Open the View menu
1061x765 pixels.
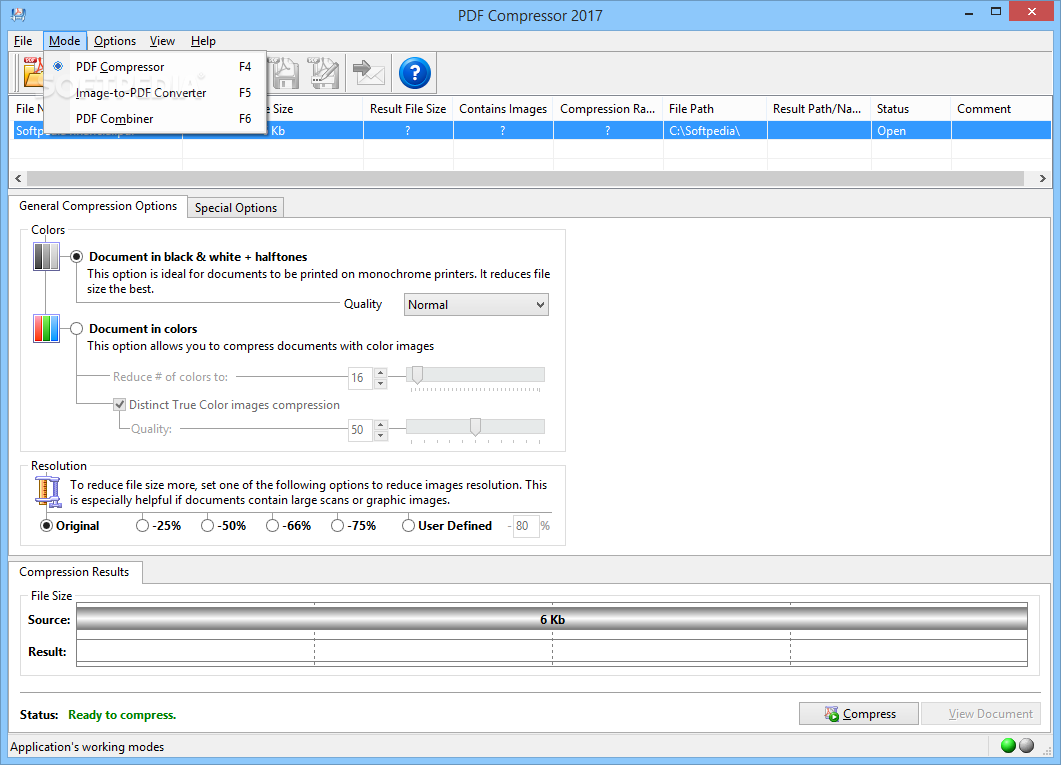(162, 41)
